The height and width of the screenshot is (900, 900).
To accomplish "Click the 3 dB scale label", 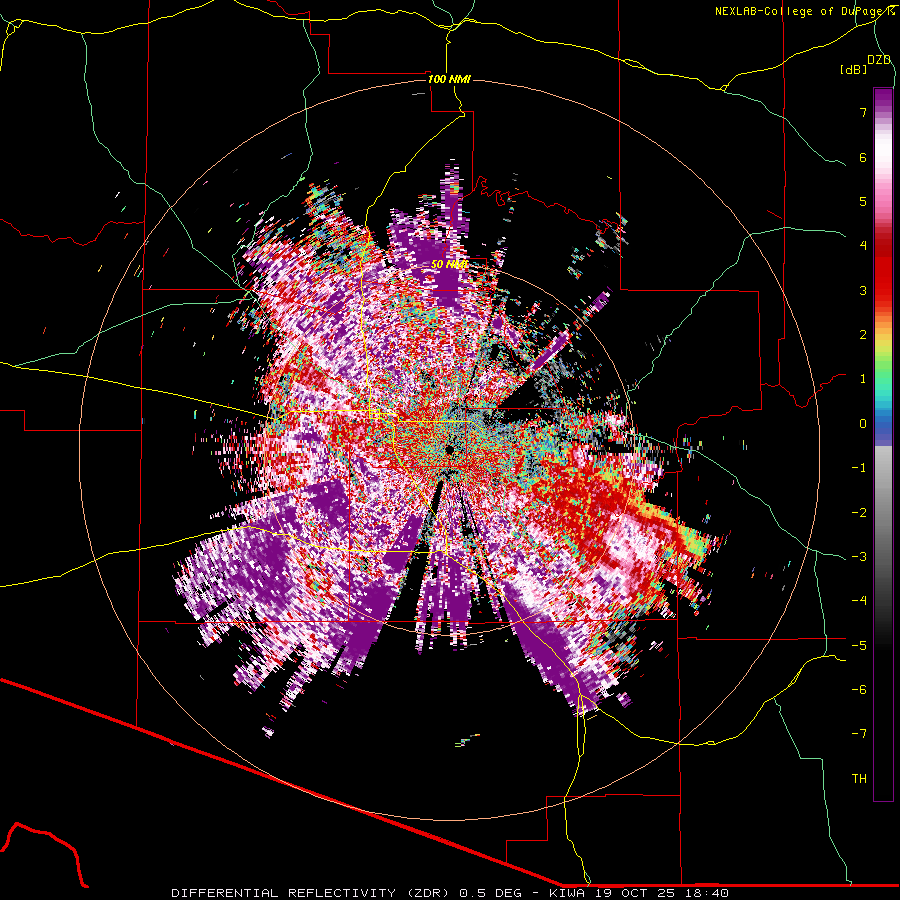I will click(x=863, y=290).
